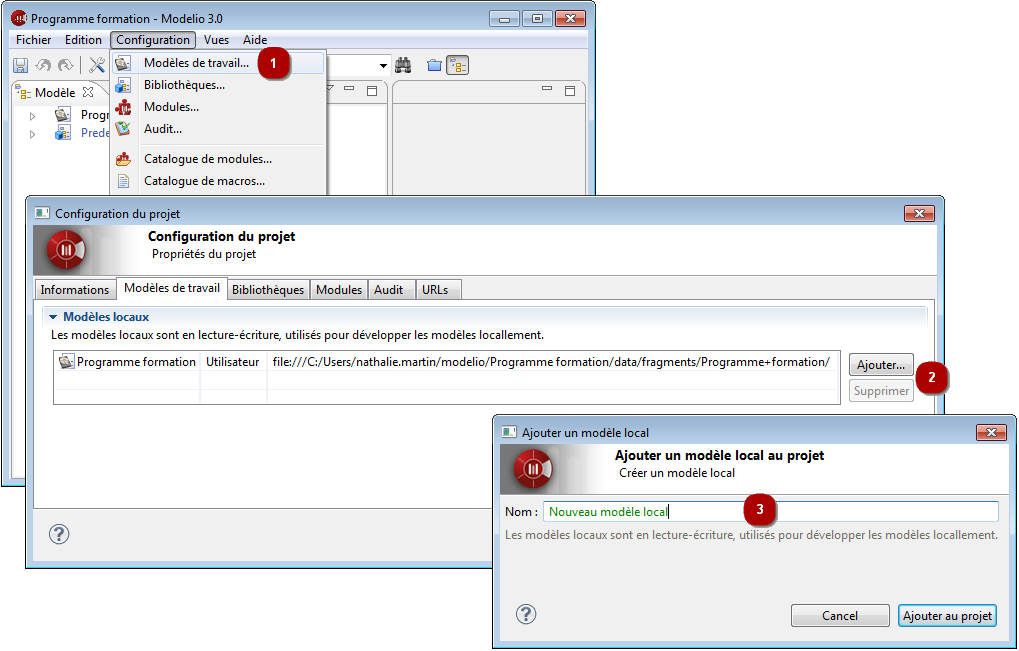The image size is (1019, 651).
Task: Click the binoculars search icon
Action: [x=404, y=65]
